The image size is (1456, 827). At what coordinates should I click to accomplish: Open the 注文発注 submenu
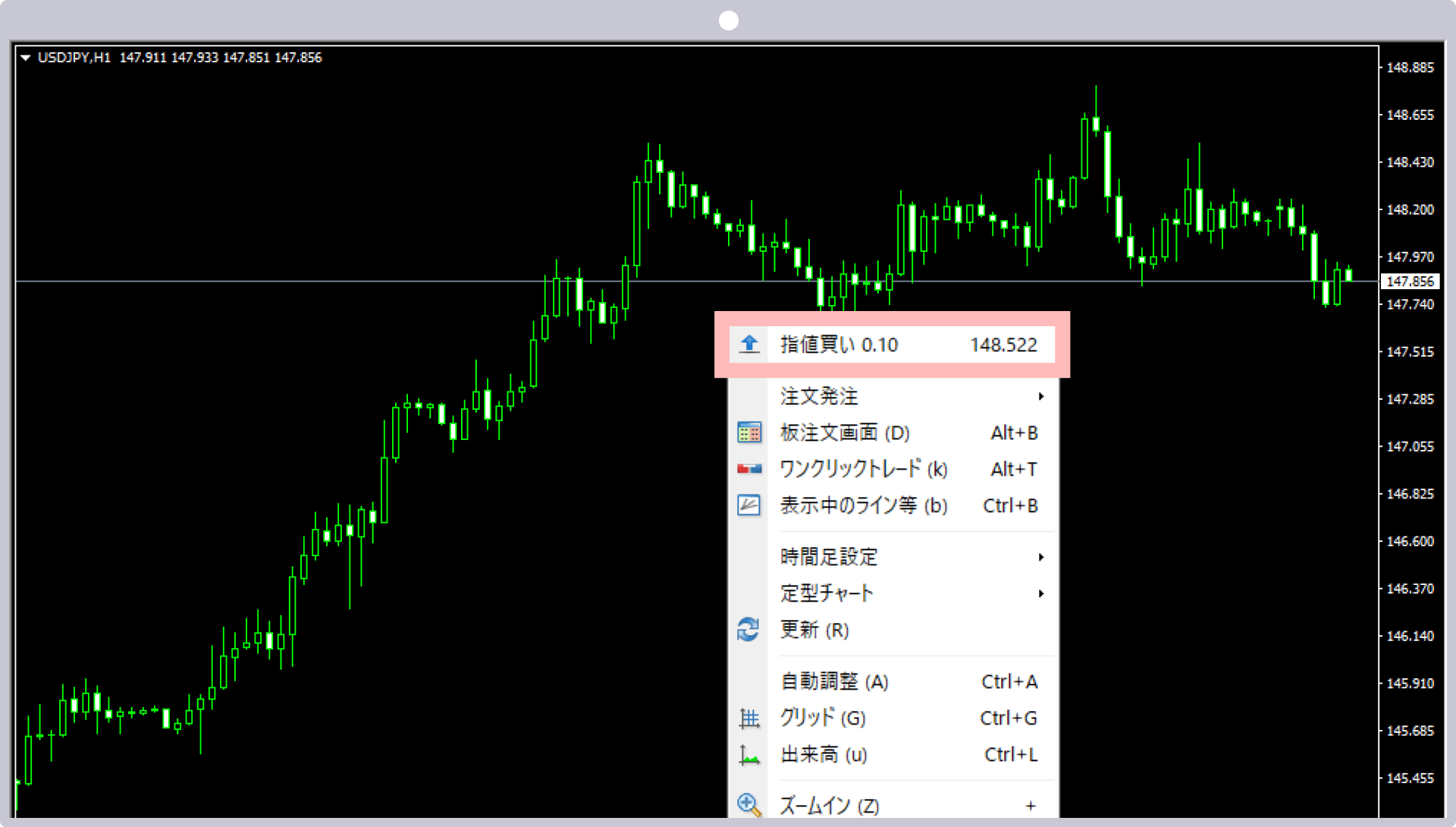pyautogui.click(x=892, y=396)
